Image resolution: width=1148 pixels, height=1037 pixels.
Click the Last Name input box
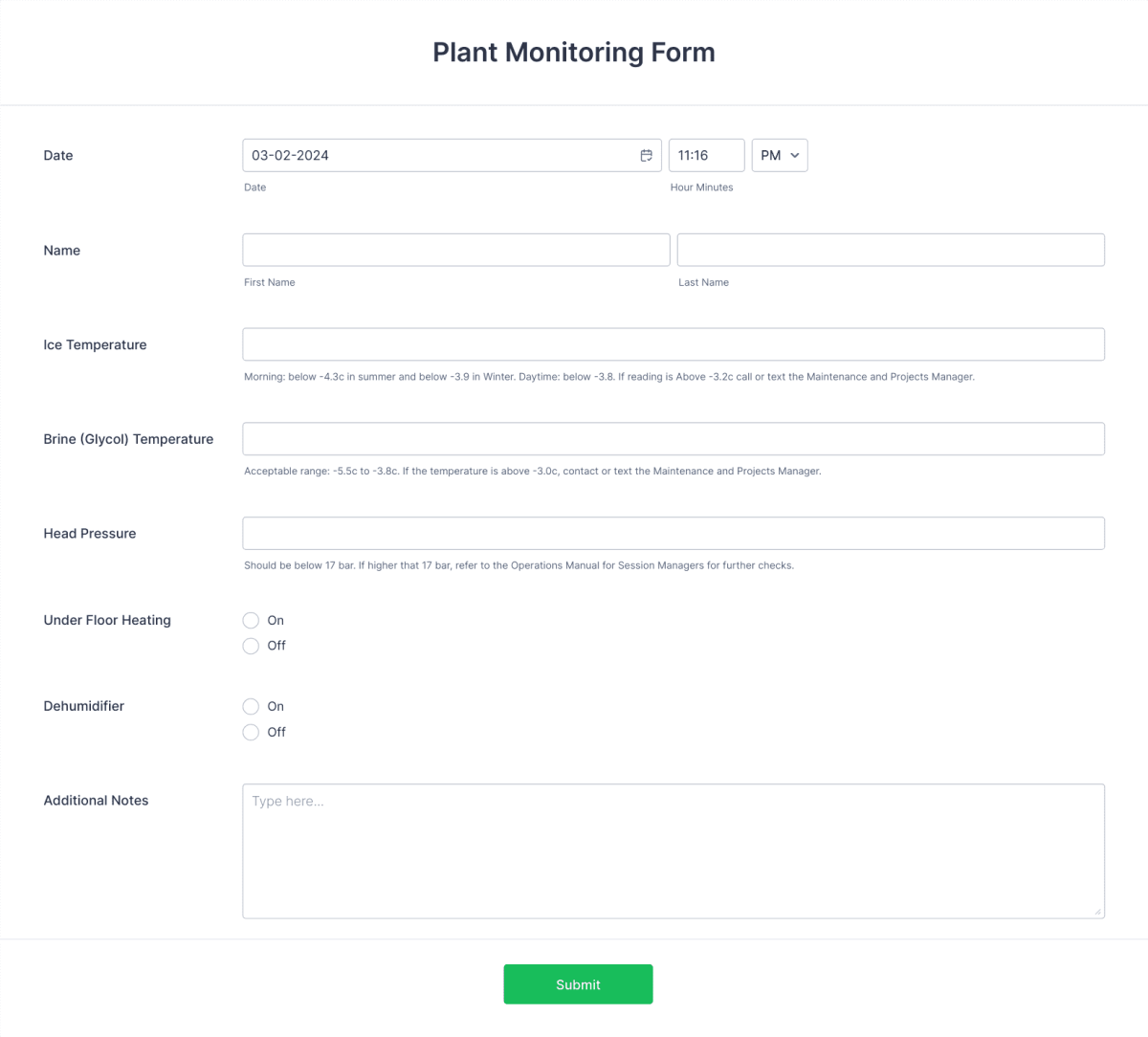click(x=890, y=250)
